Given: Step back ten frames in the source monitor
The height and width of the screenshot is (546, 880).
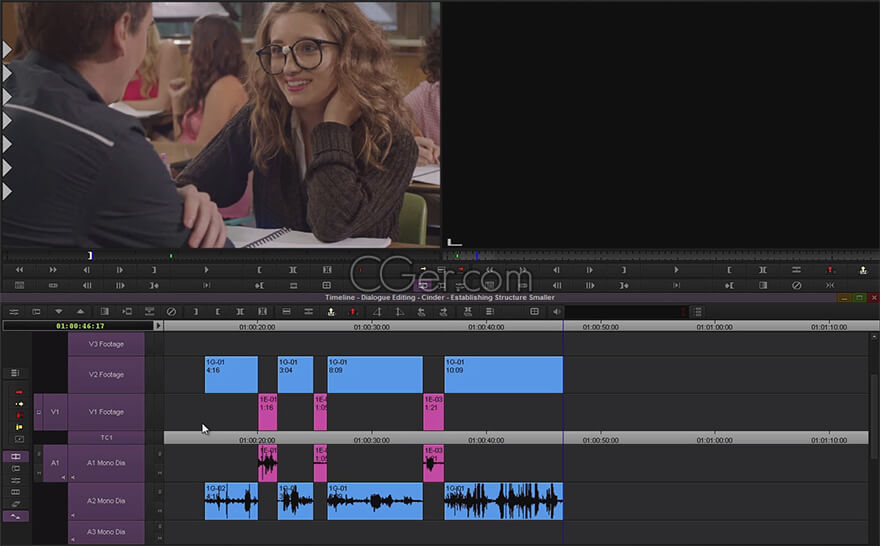Looking at the screenshot, I should click(87, 285).
